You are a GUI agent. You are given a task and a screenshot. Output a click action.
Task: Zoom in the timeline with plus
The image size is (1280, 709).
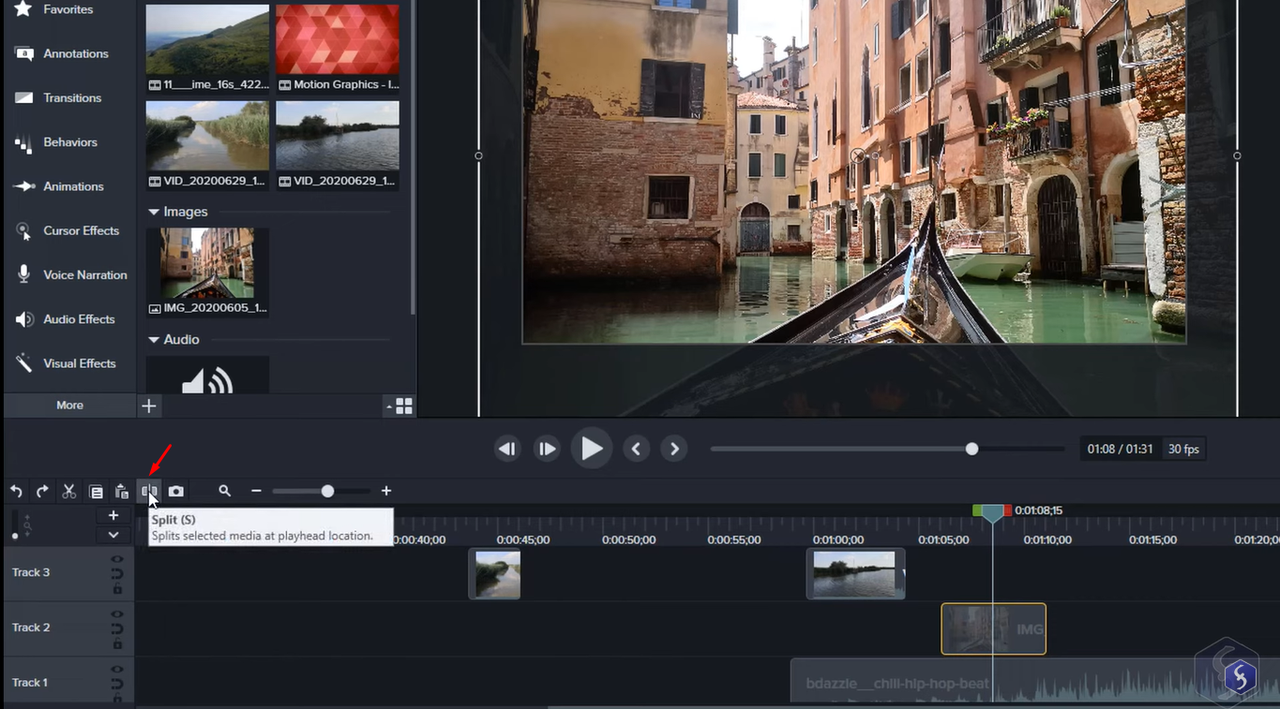coord(386,491)
